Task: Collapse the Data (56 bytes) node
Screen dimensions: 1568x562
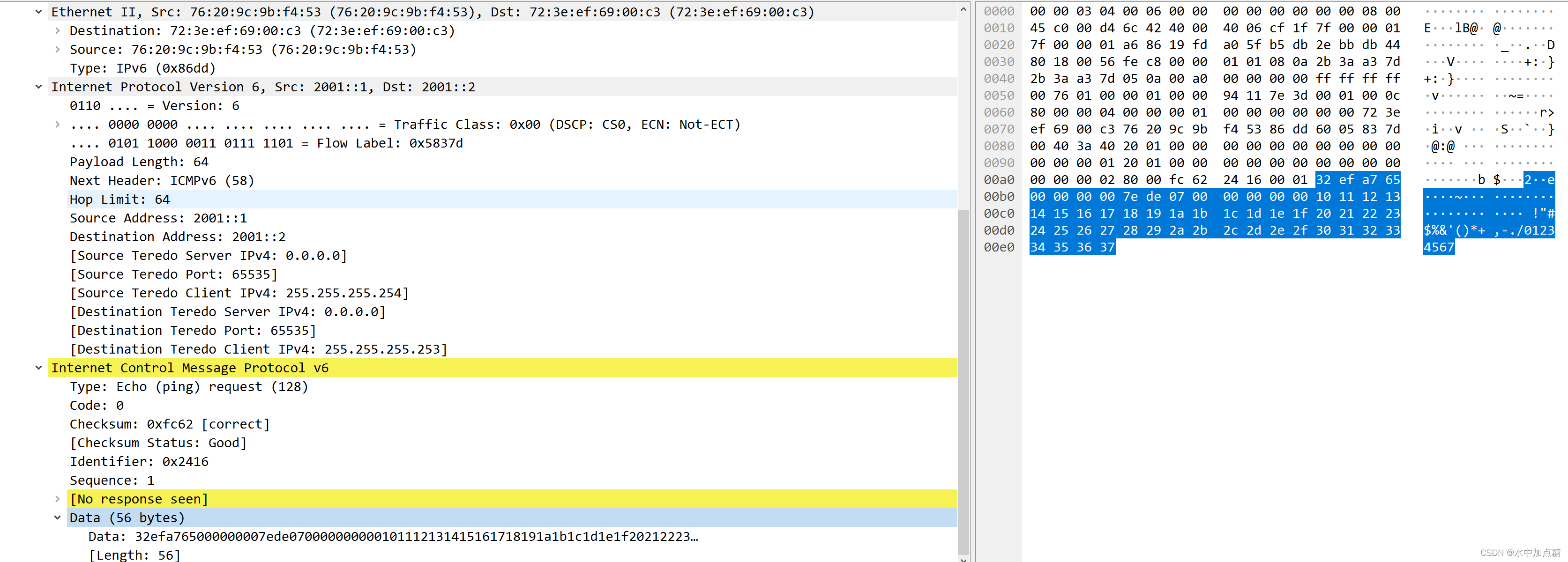Action: coord(57,518)
